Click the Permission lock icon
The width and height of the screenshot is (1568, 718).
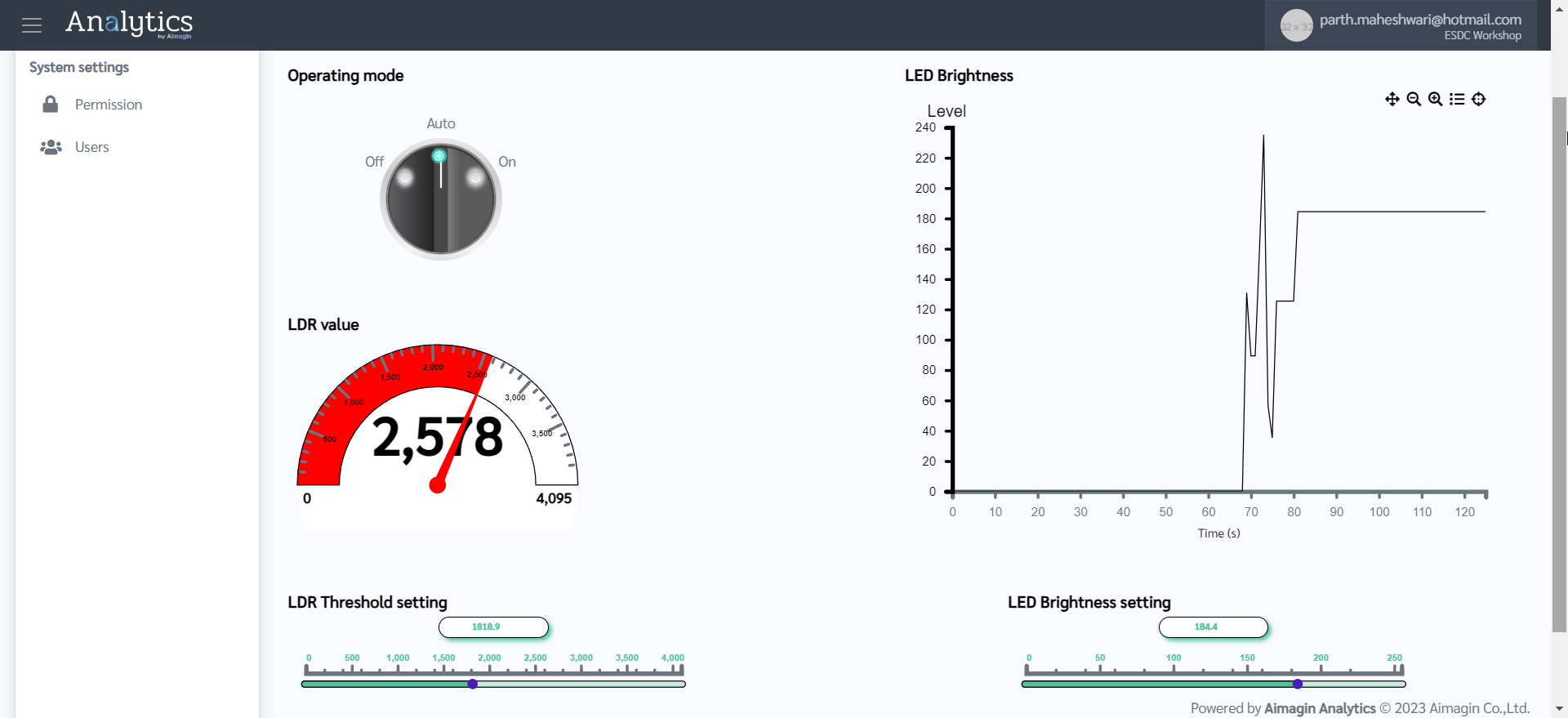[51, 105]
